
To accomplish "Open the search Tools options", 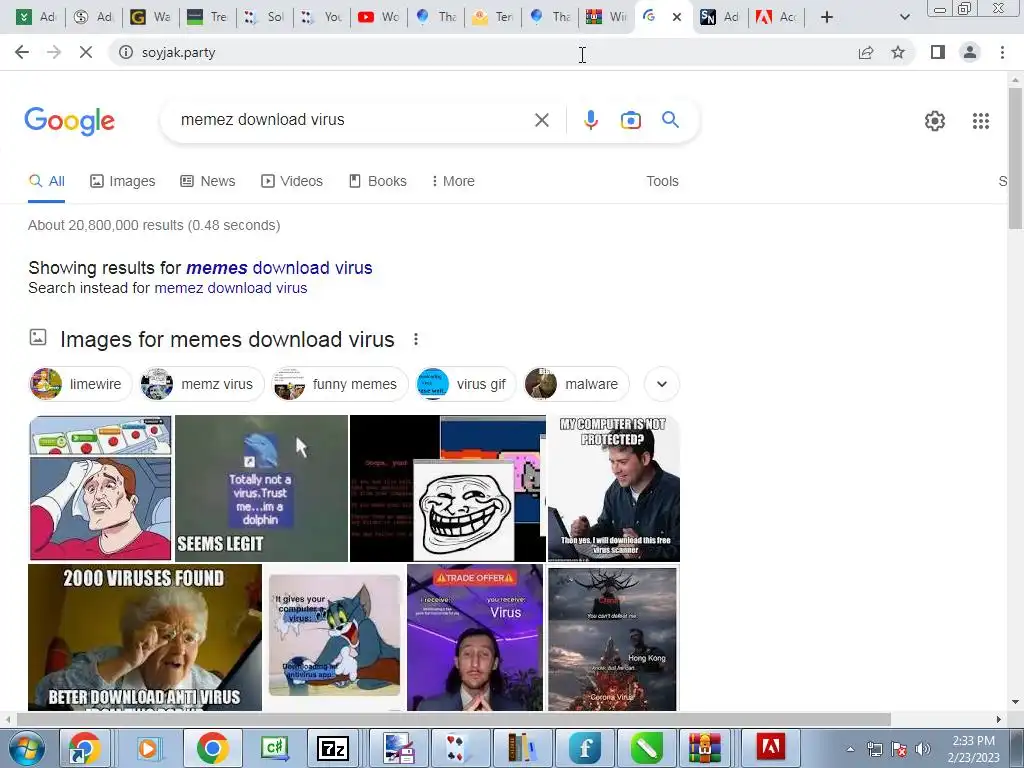I will click(x=662, y=181).
